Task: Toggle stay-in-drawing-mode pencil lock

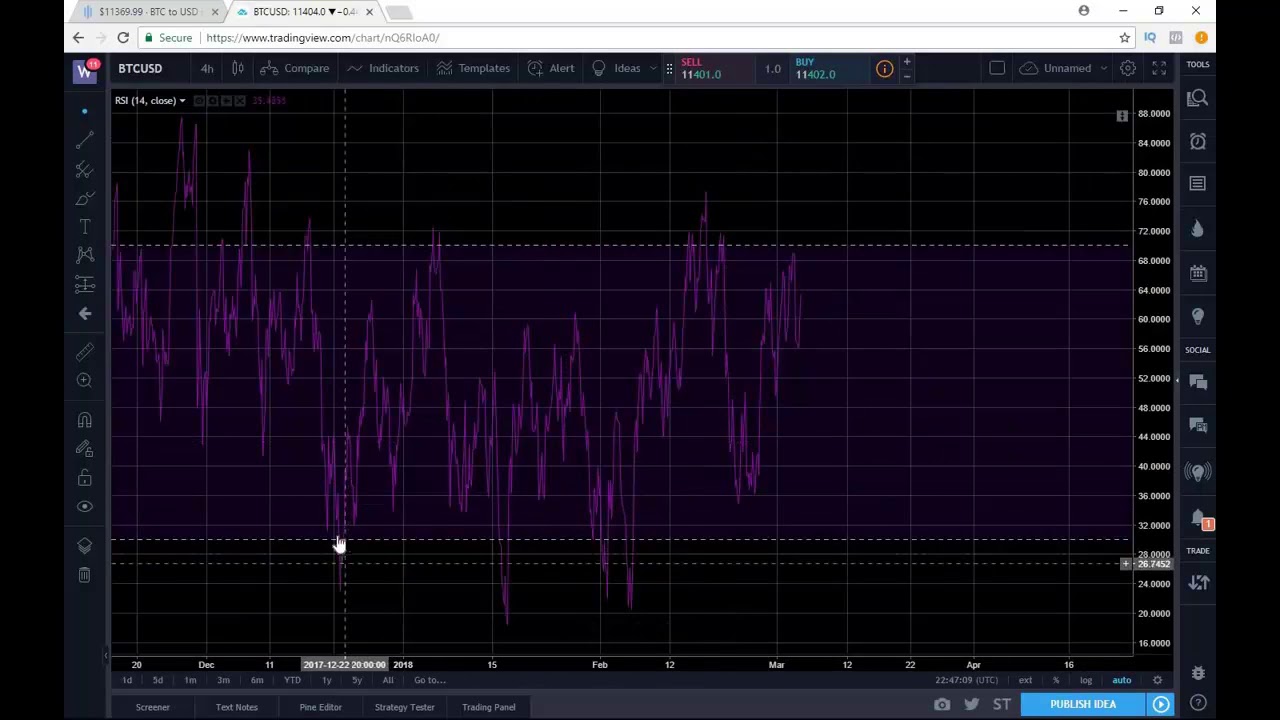Action: tap(85, 449)
